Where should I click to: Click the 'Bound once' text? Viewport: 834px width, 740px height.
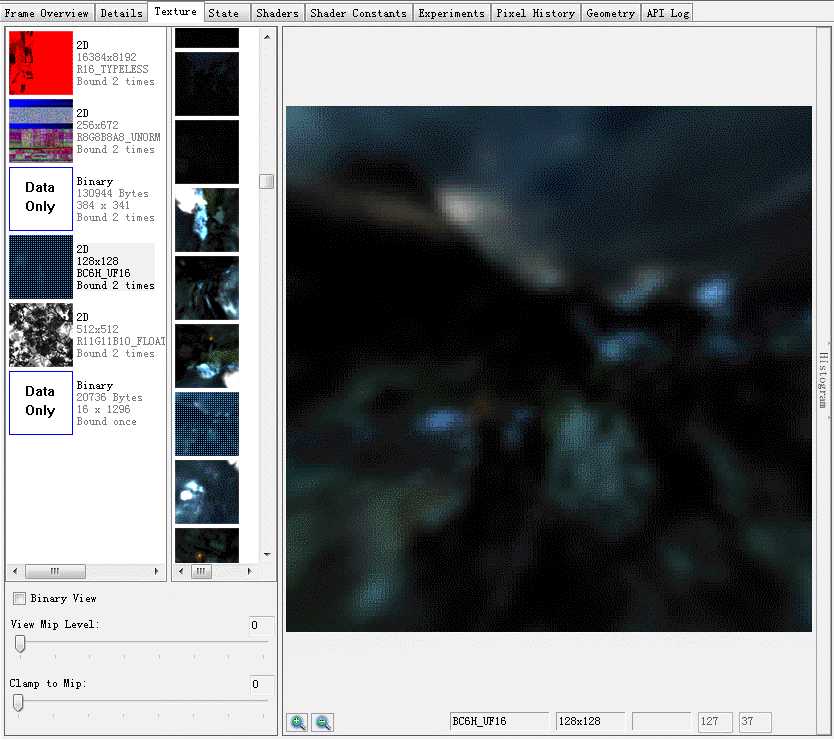[106, 422]
